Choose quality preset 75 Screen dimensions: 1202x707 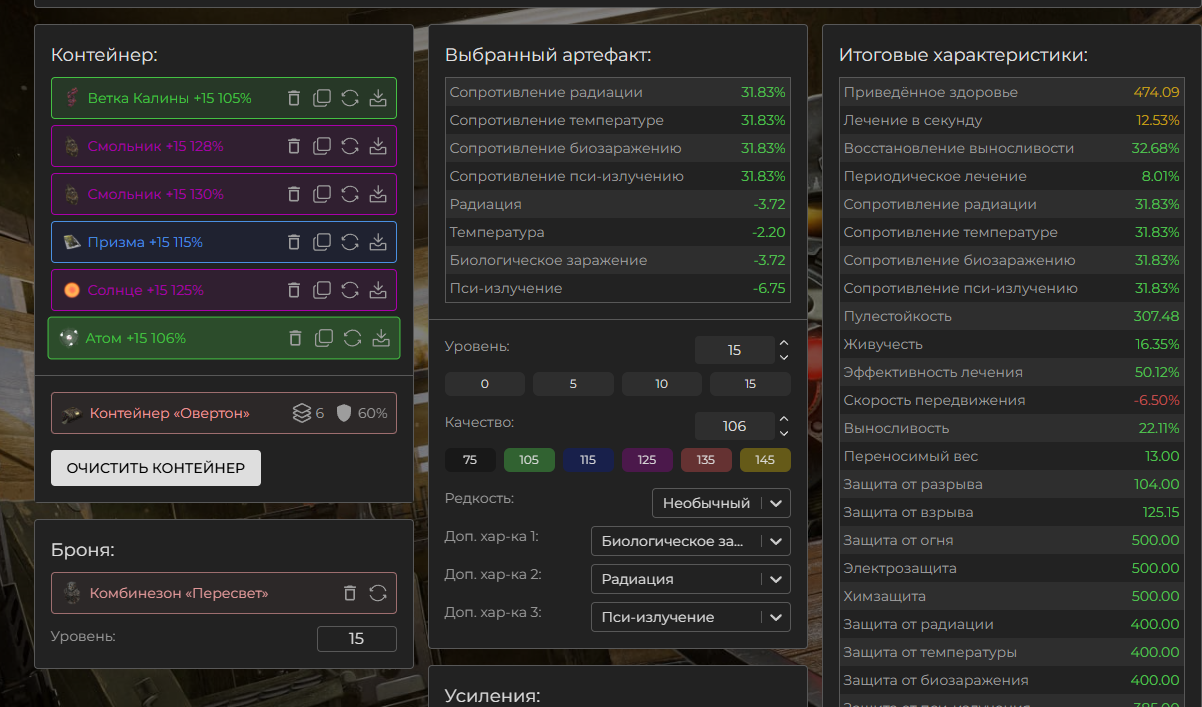click(470, 460)
